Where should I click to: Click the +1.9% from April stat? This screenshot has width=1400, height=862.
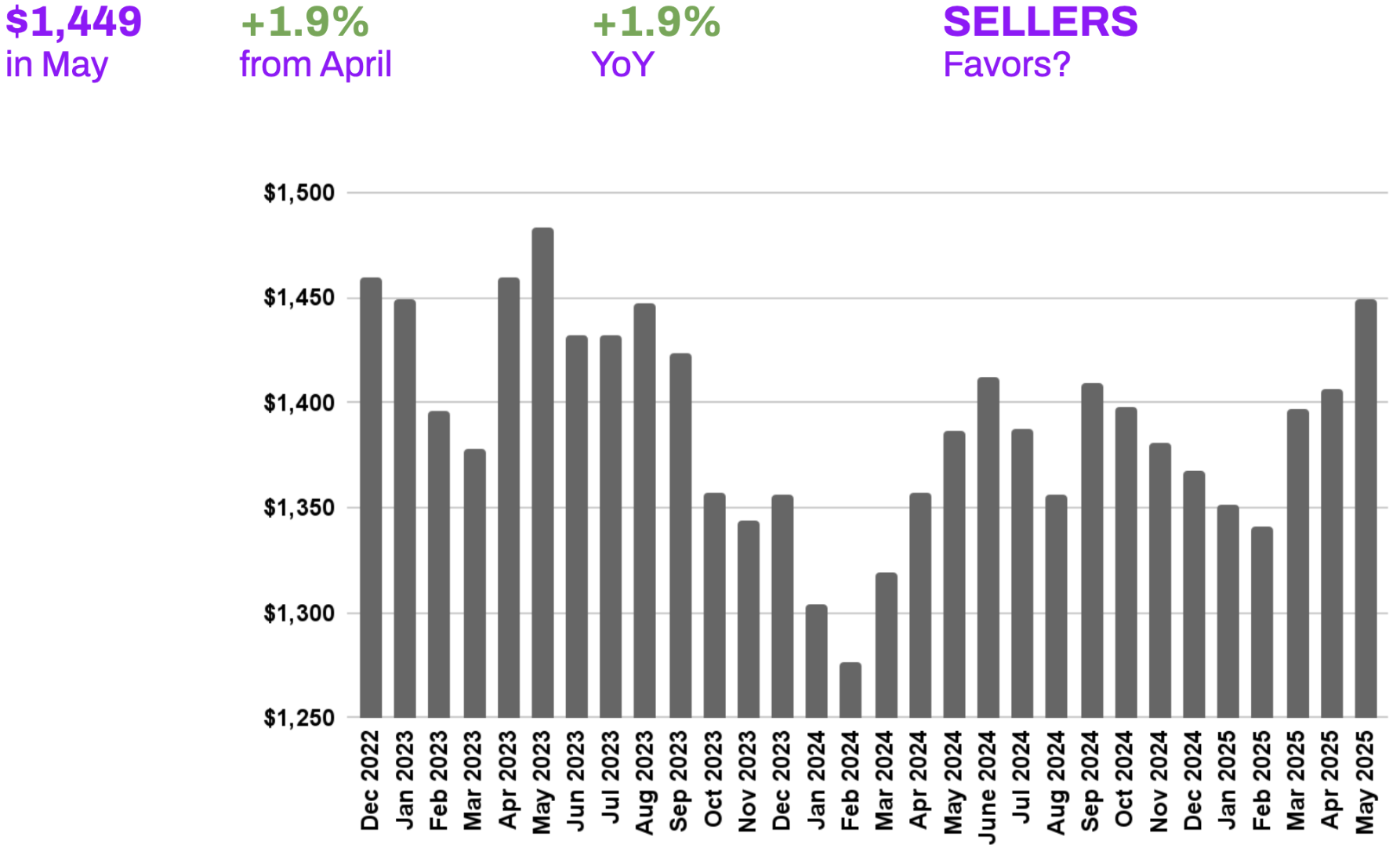(316, 42)
